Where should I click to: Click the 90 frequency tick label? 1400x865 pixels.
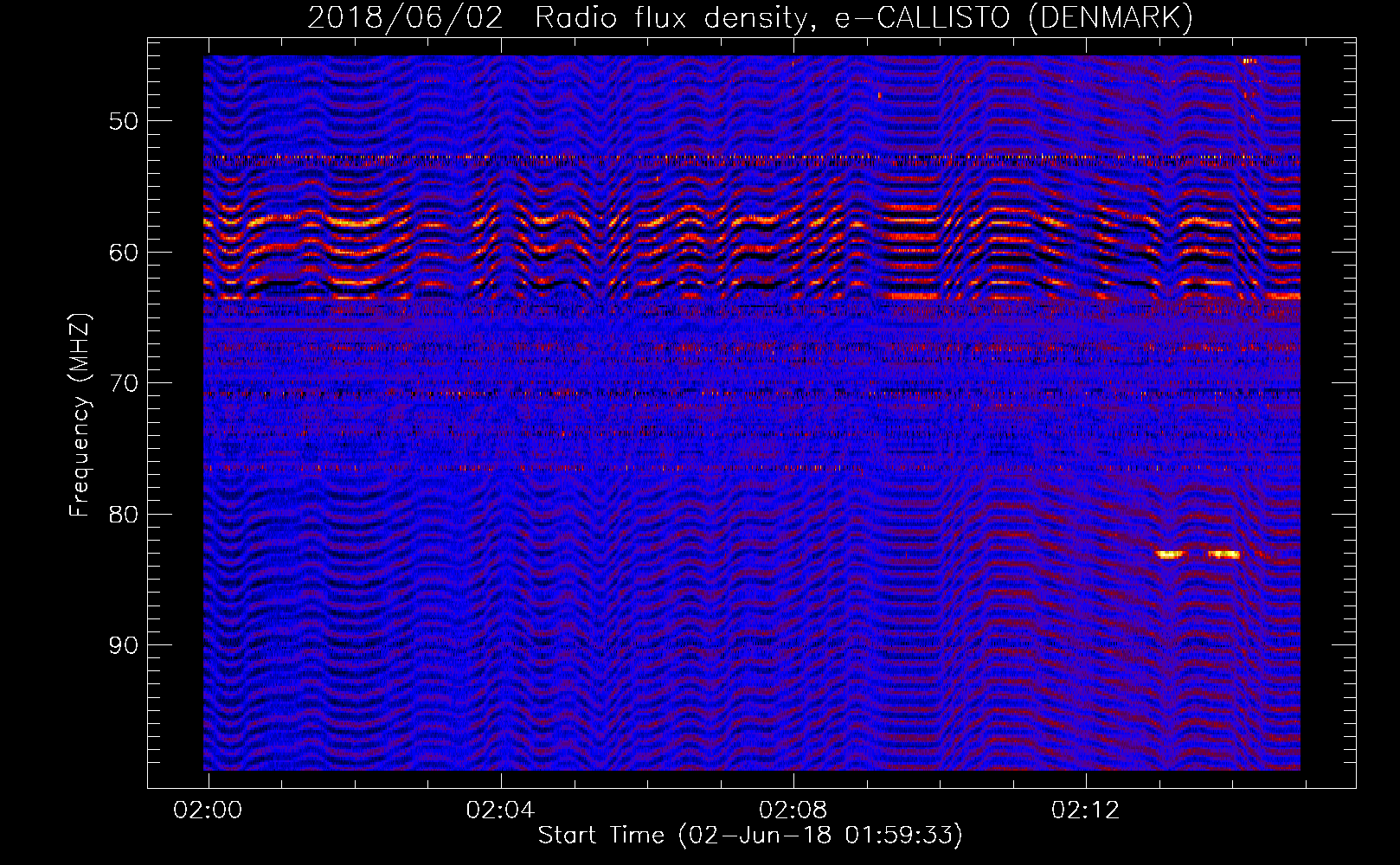coord(124,645)
